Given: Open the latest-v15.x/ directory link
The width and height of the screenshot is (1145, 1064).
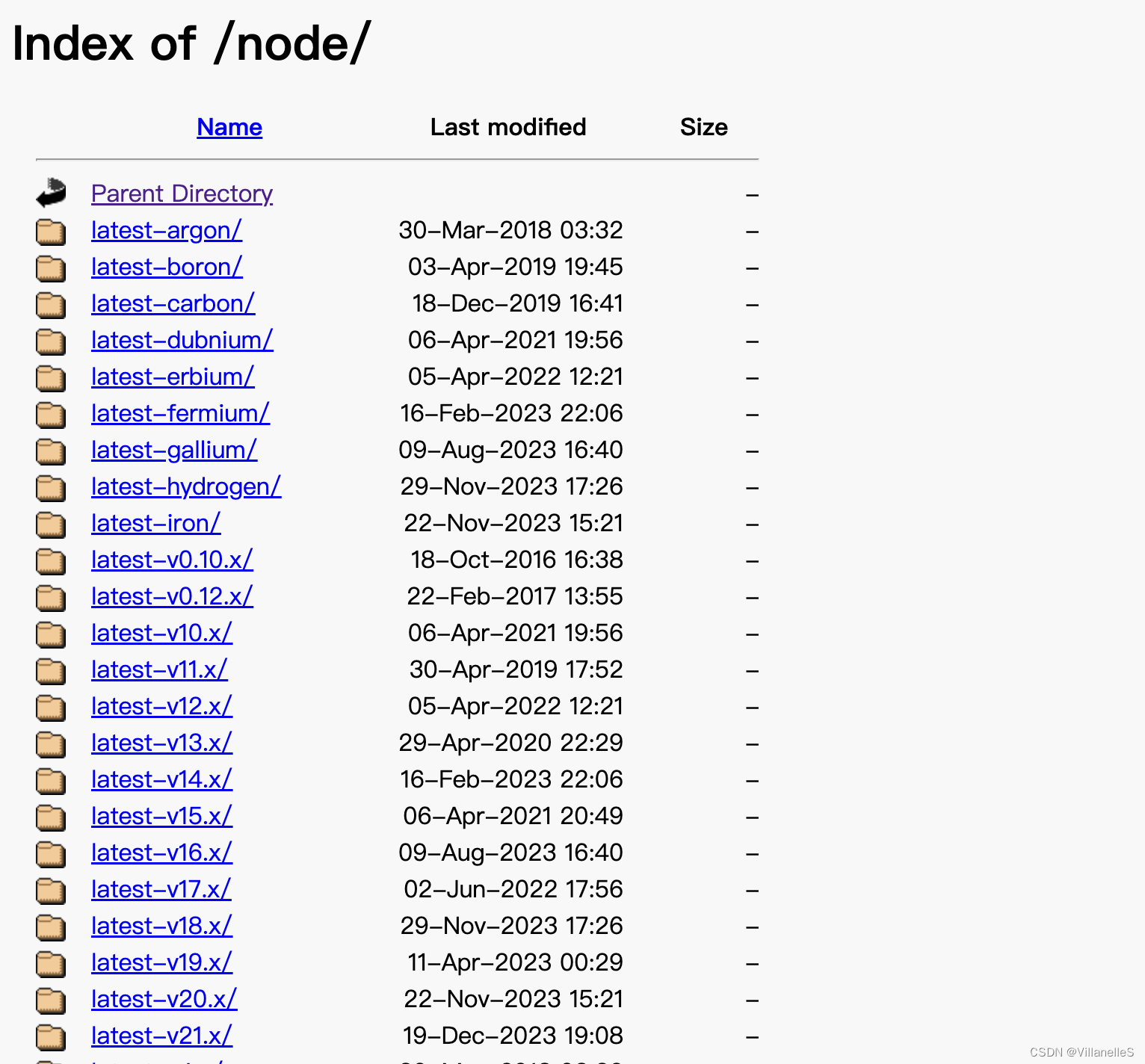Looking at the screenshot, I should [161, 816].
